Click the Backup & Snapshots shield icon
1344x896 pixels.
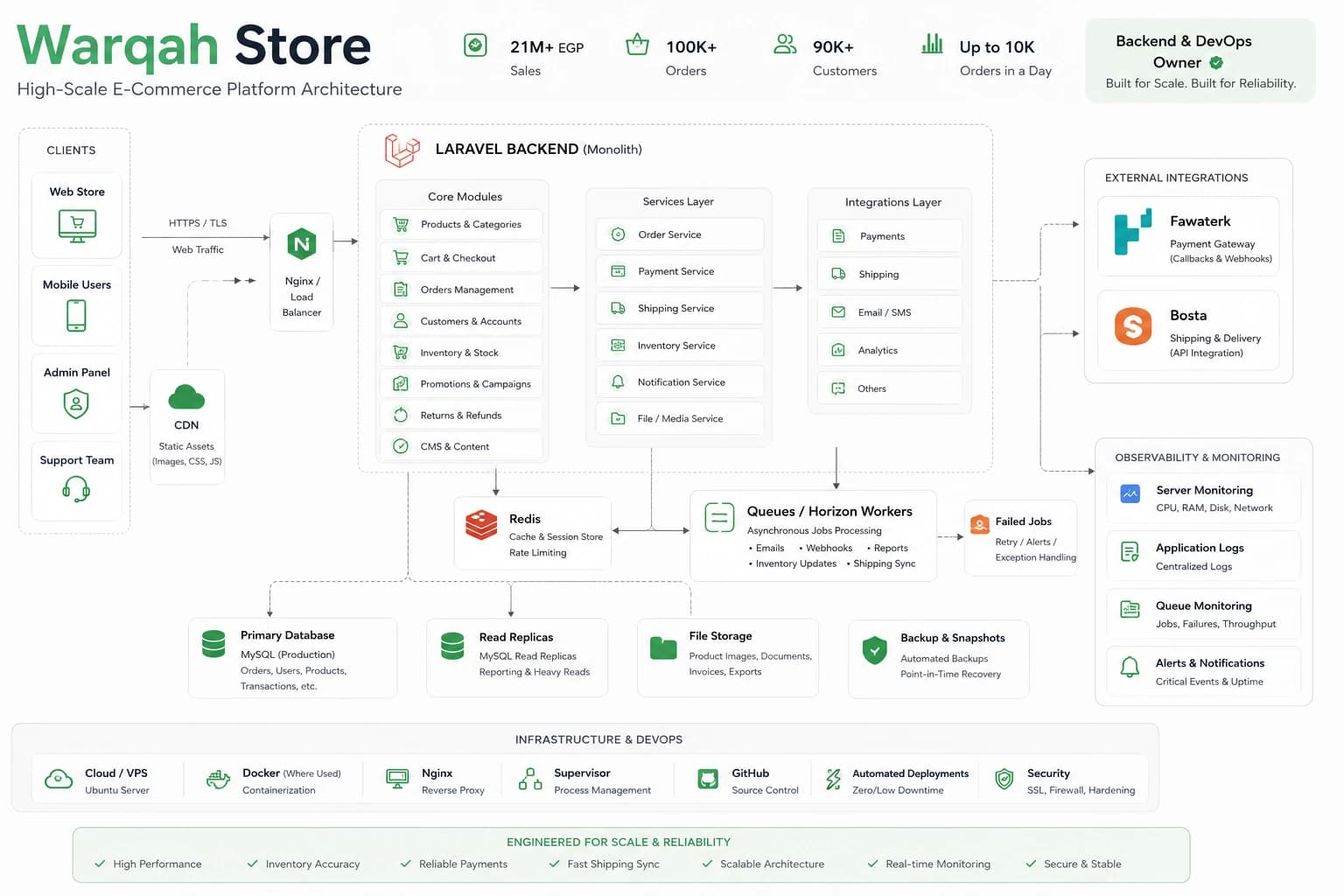point(874,650)
